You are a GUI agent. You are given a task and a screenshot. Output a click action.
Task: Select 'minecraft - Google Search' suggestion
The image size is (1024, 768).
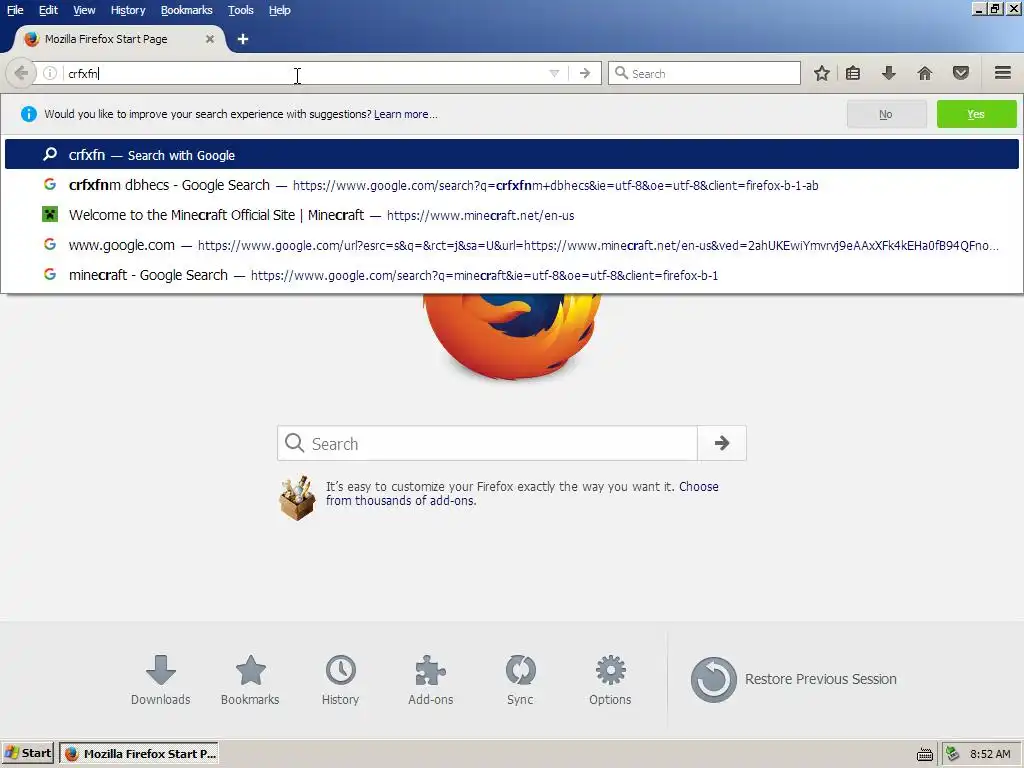click(x=512, y=275)
